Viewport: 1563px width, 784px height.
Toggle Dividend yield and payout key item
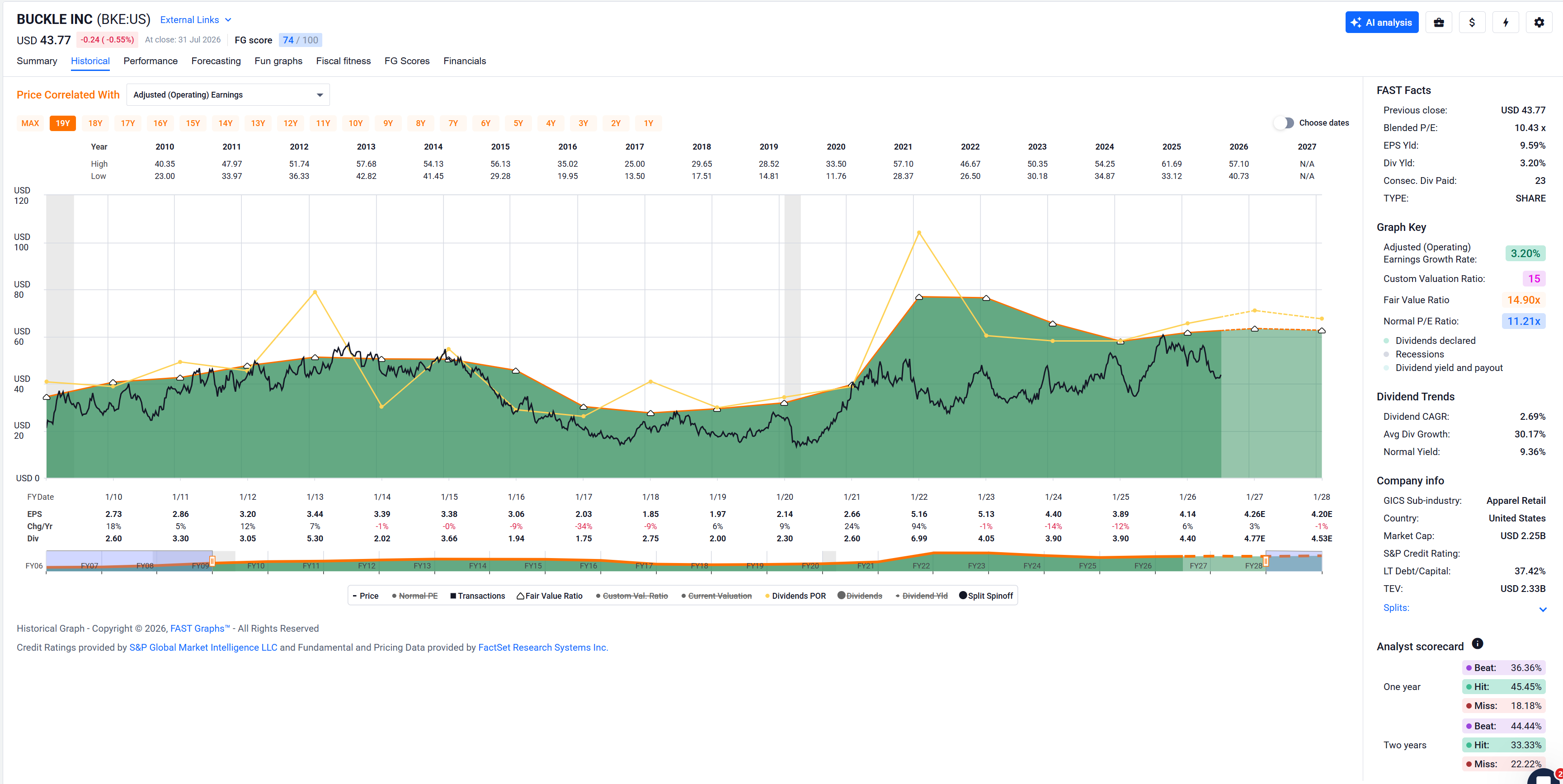1443,368
